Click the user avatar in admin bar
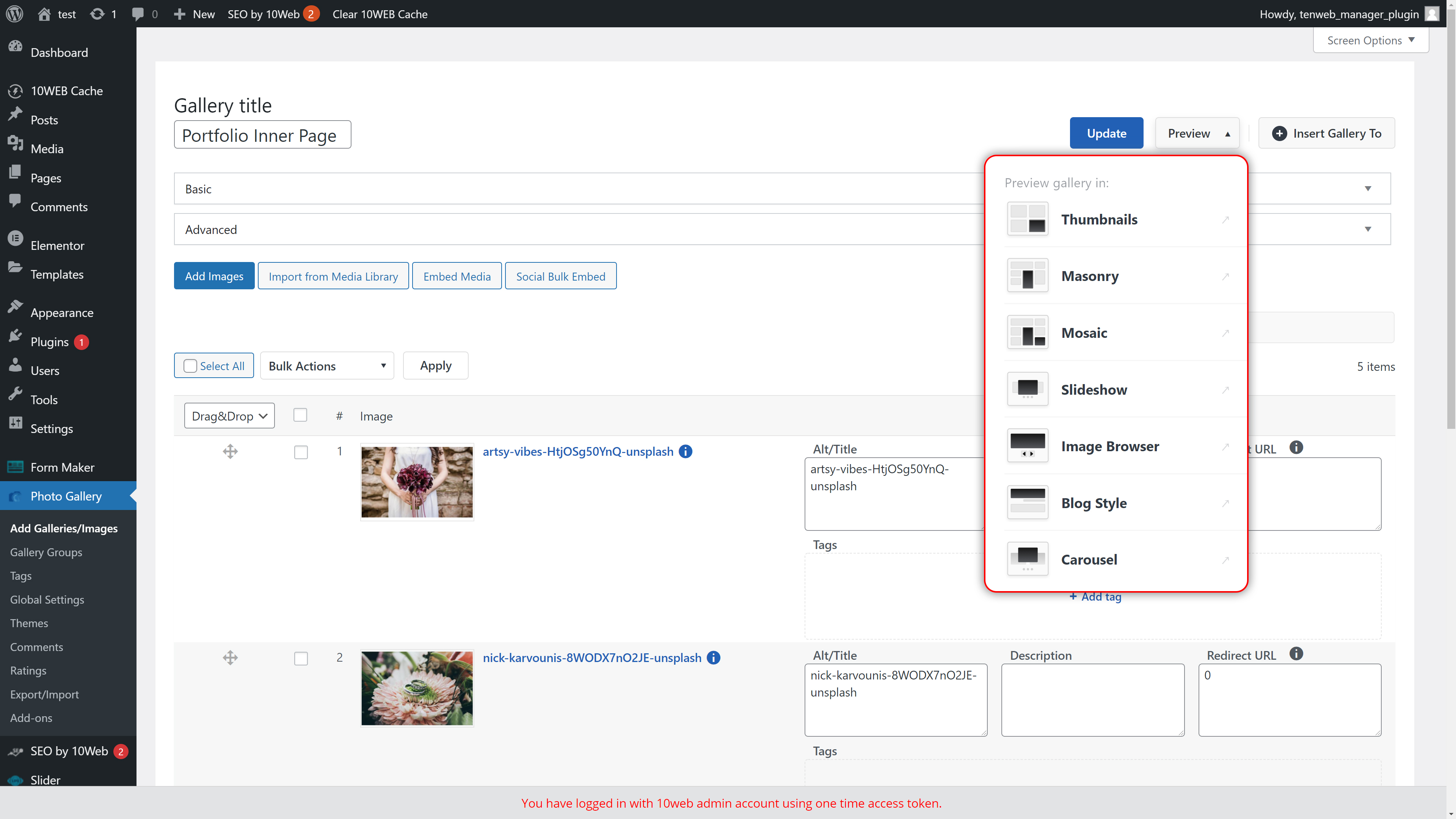 click(x=1432, y=14)
